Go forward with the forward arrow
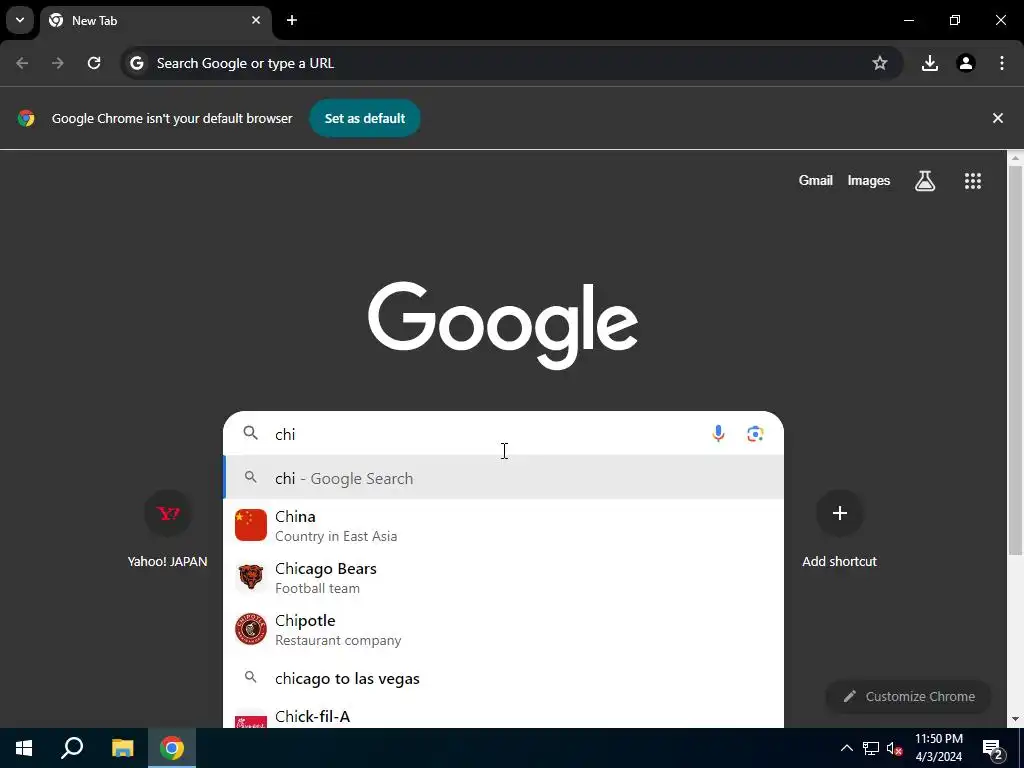 pos(58,63)
